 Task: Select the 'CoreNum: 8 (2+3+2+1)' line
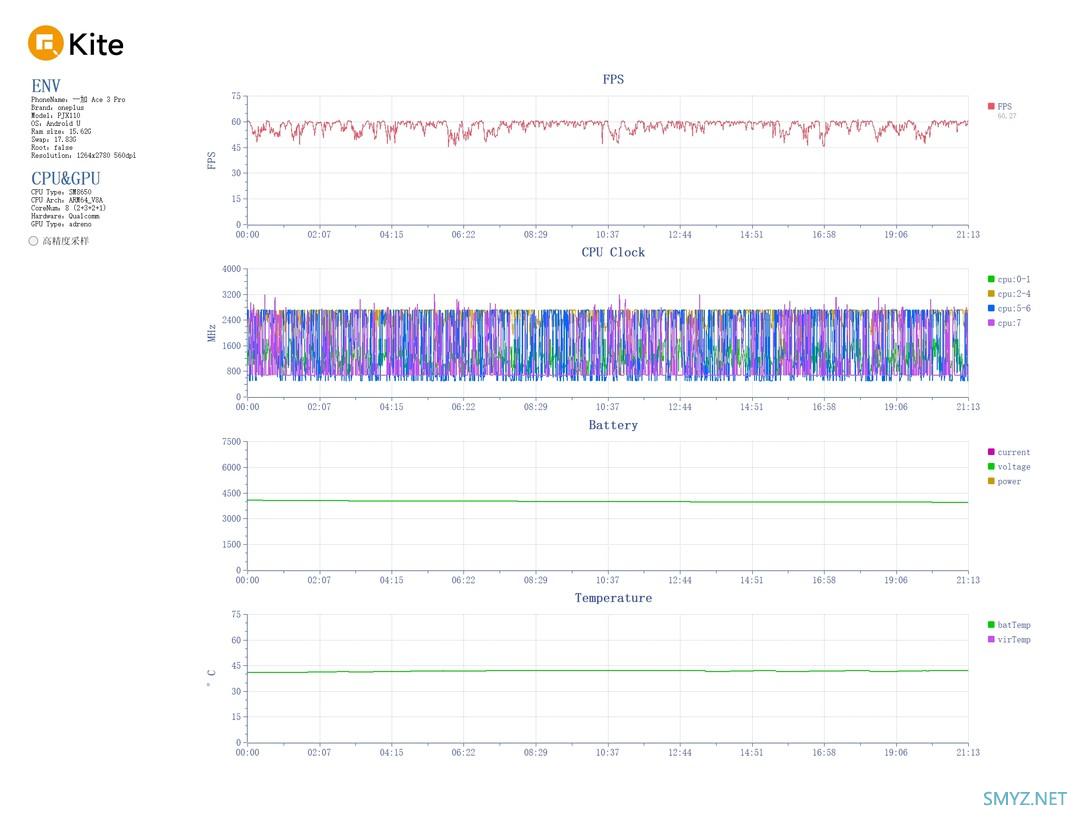click(68, 208)
